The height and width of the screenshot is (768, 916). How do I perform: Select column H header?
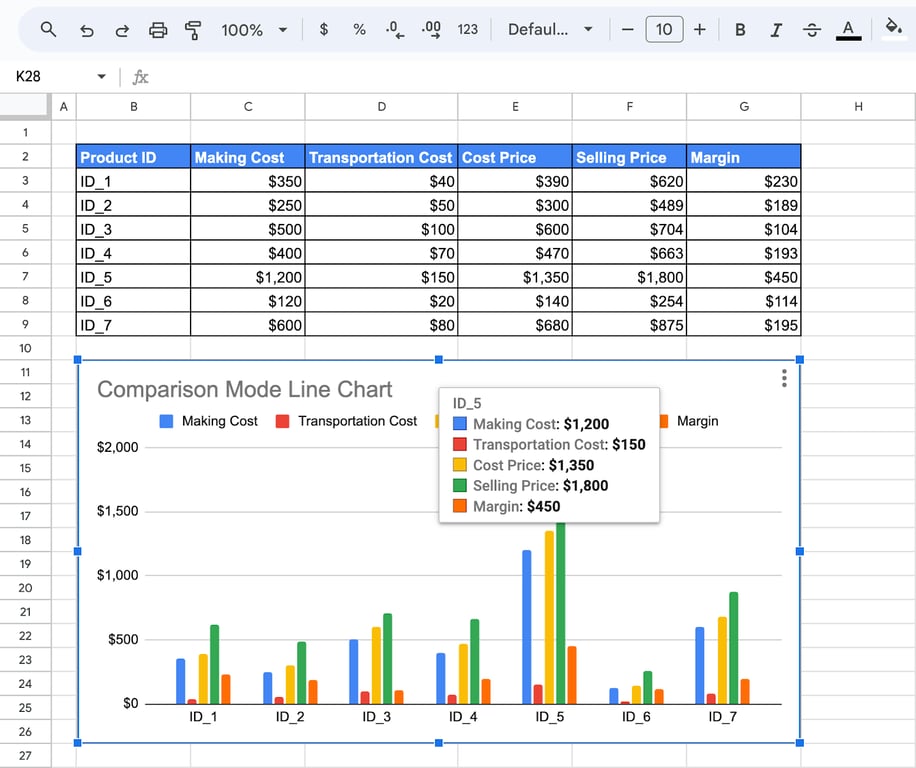click(858, 106)
